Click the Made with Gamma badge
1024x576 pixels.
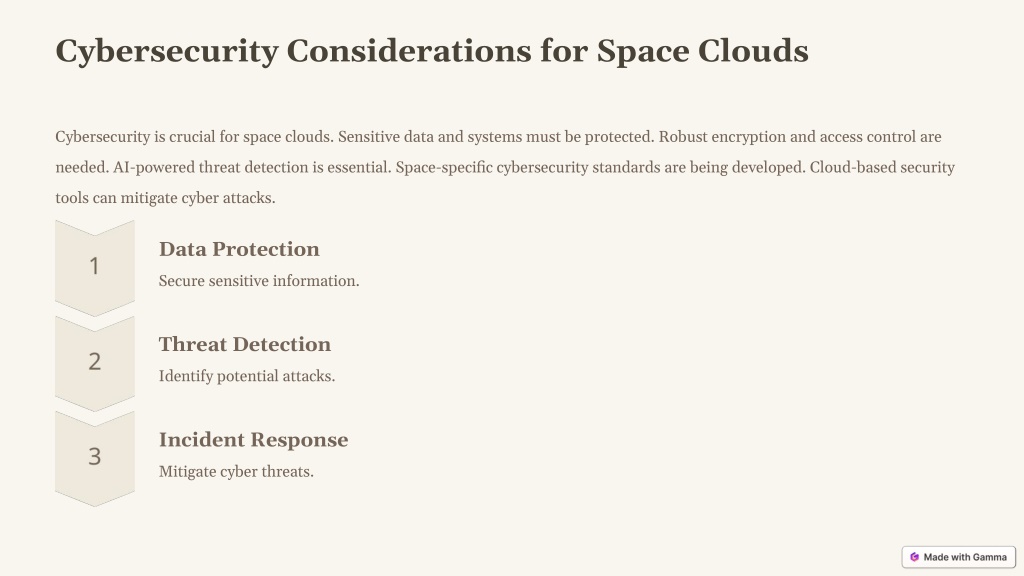tap(959, 557)
